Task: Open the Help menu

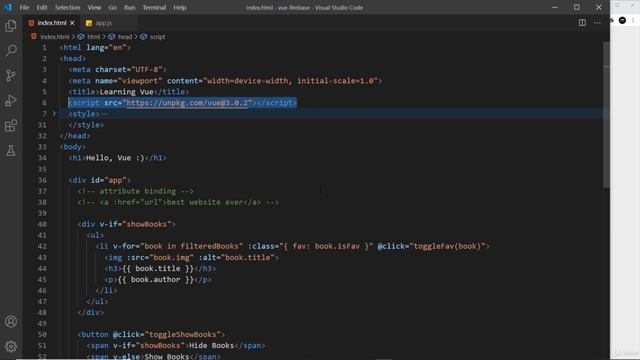Action: pos(180,8)
